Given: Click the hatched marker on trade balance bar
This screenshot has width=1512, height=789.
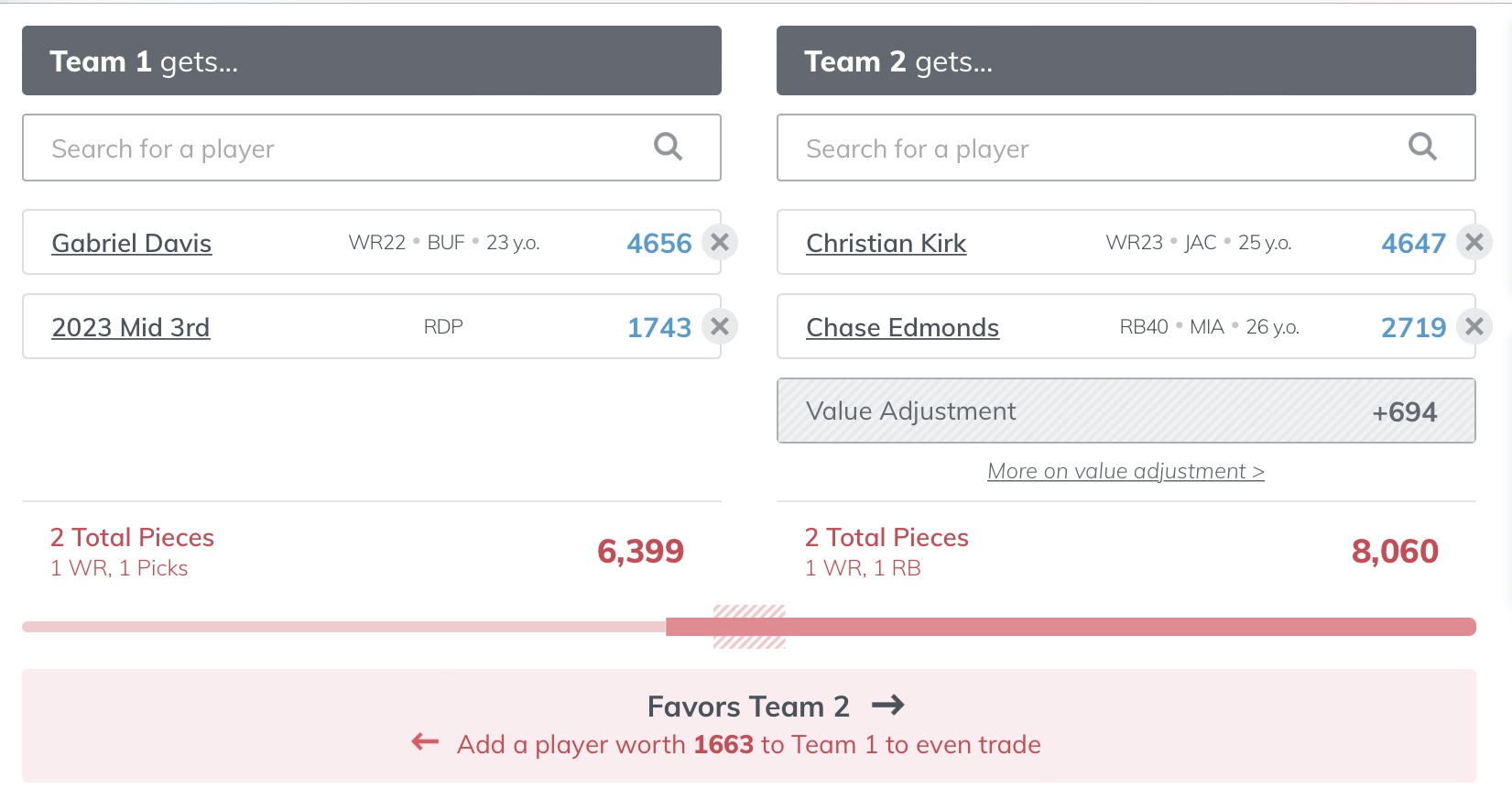Looking at the screenshot, I should click(x=749, y=627).
